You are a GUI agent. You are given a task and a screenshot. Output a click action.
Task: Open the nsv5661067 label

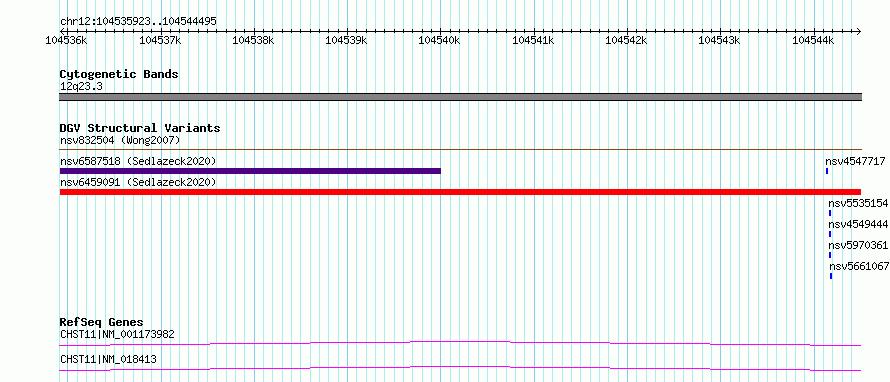(859, 266)
